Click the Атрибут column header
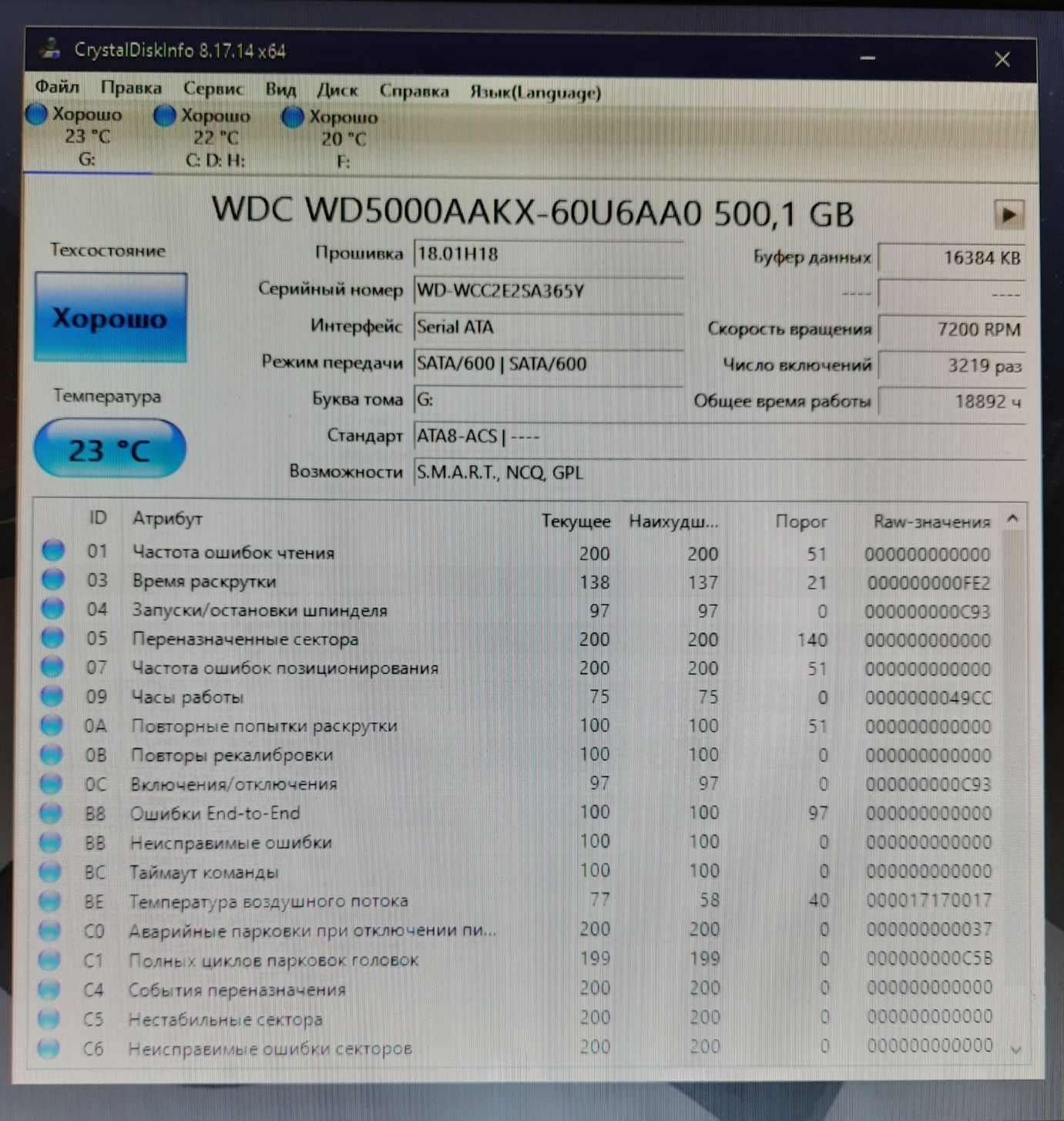The height and width of the screenshot is (1121, 1064). click(167, 518)
